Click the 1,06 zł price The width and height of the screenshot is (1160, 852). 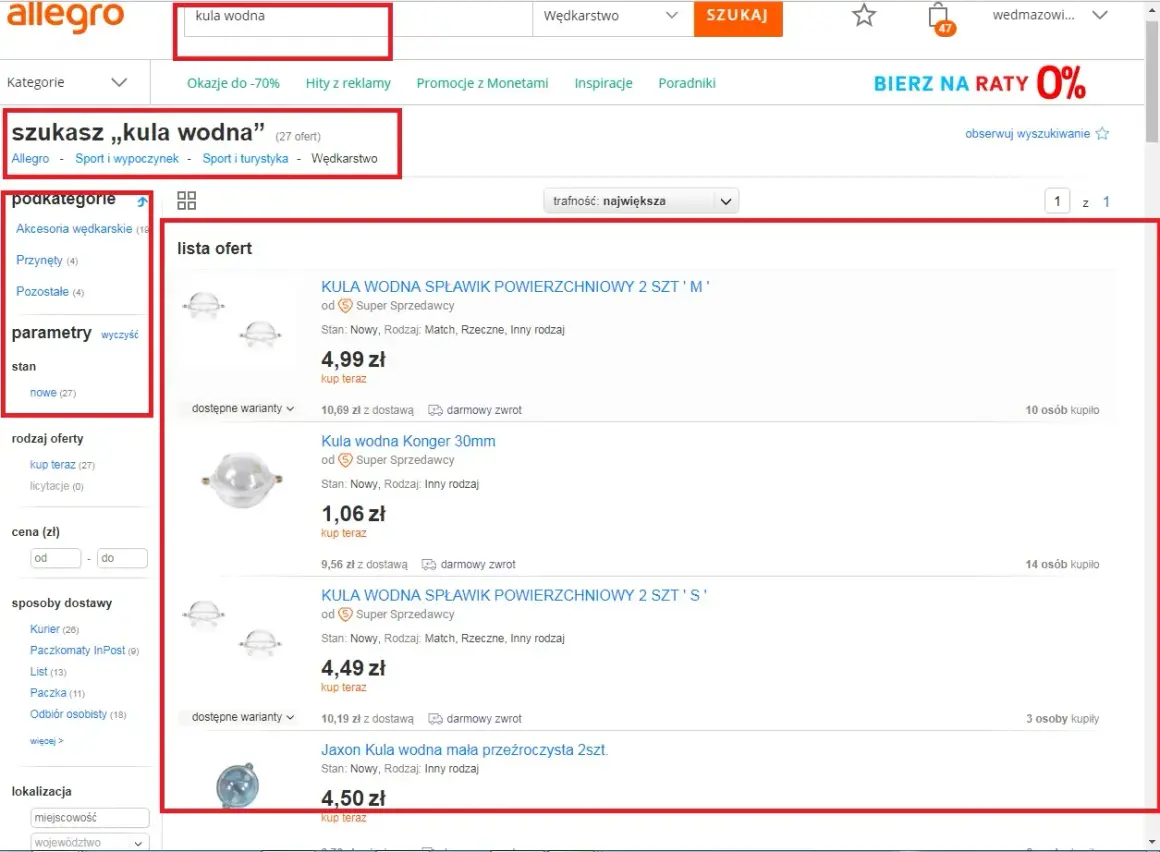coord(353,514)
